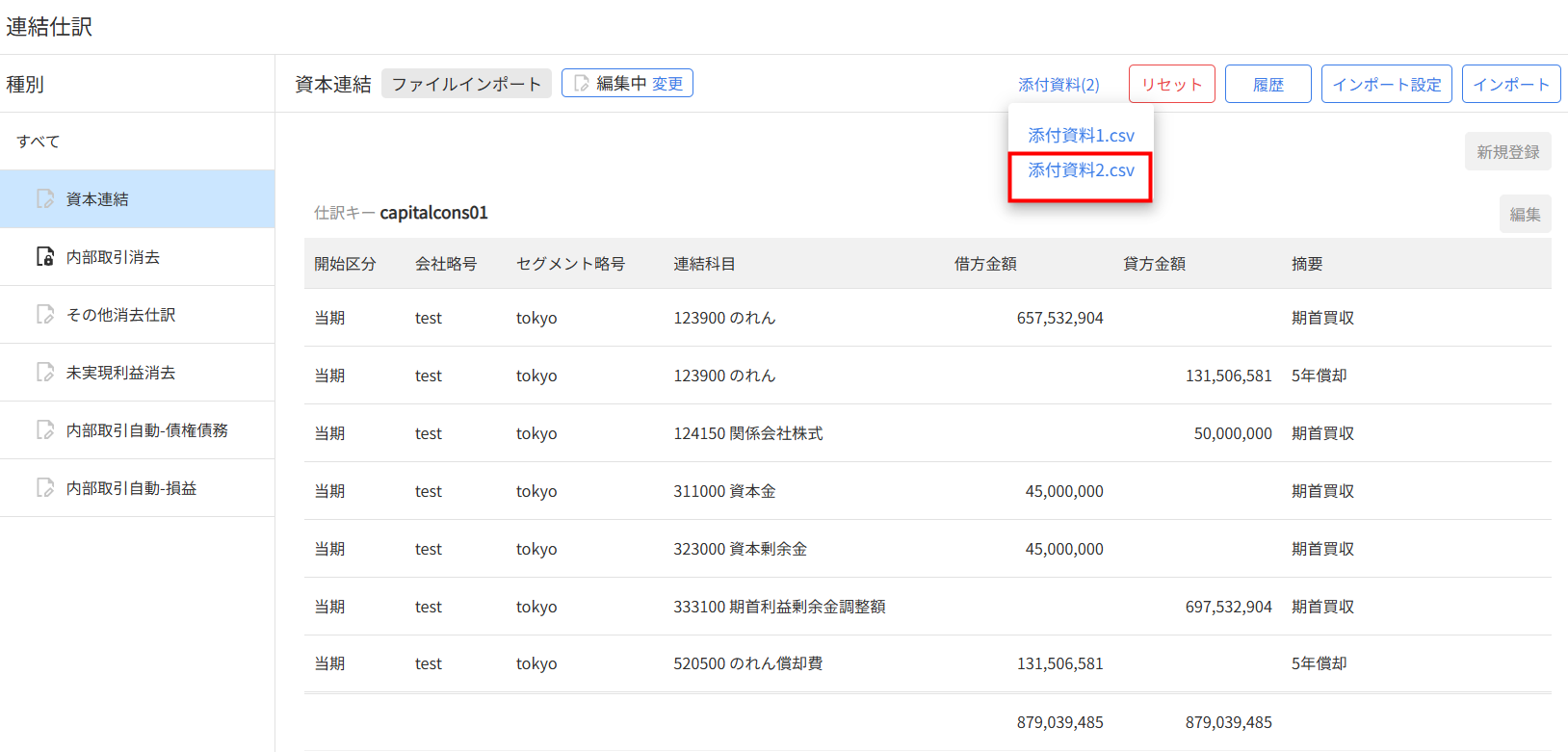Viewport: 1568px width, 752px height.
Task: Click the 資本連結 document icon in sidebar
Action: coord(45,199)
